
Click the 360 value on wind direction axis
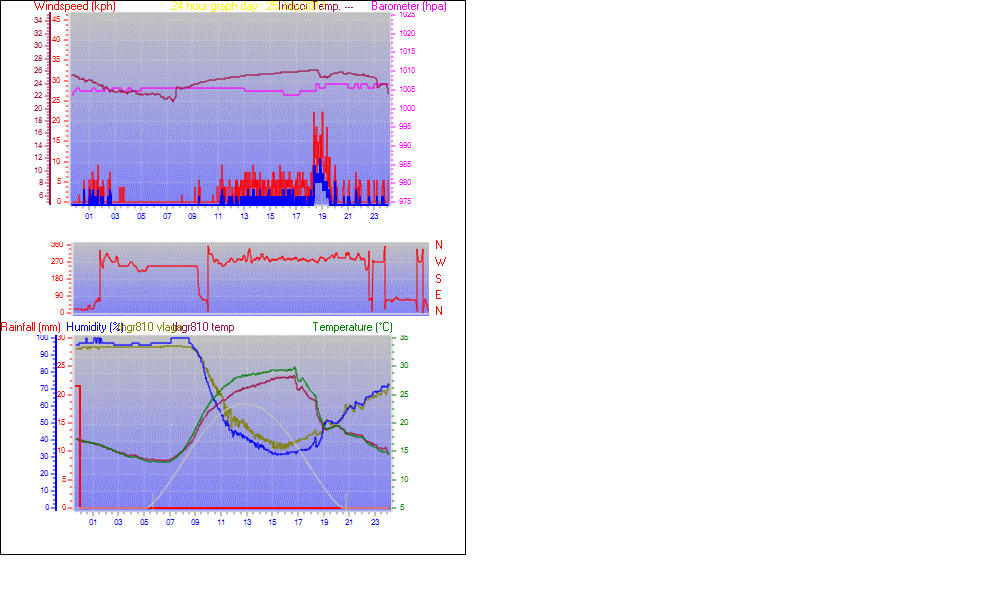click(x=56, y=245)
